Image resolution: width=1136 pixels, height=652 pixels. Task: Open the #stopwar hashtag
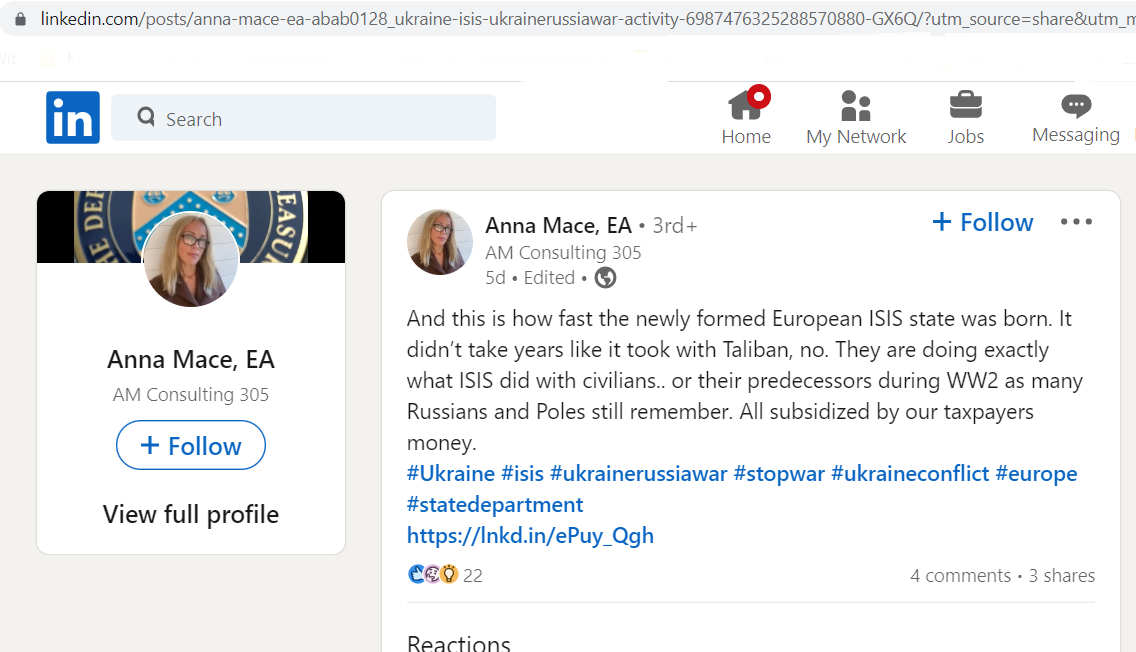click(x=779, y=473)
